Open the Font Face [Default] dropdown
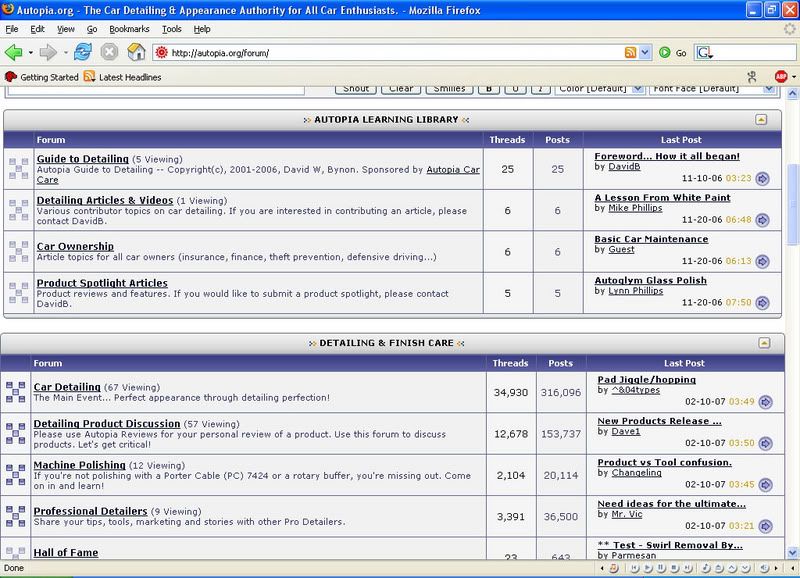The width and height of the screenshot is (800, 578). pos(712,89)
